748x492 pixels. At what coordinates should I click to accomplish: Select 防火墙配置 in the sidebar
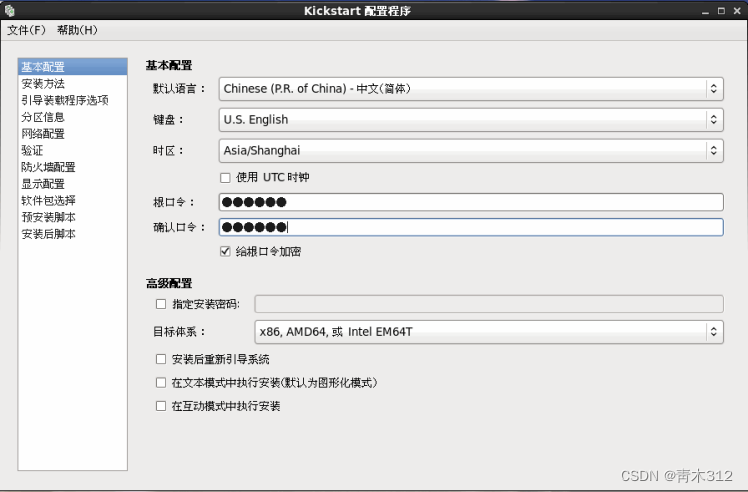pos(73,167)
